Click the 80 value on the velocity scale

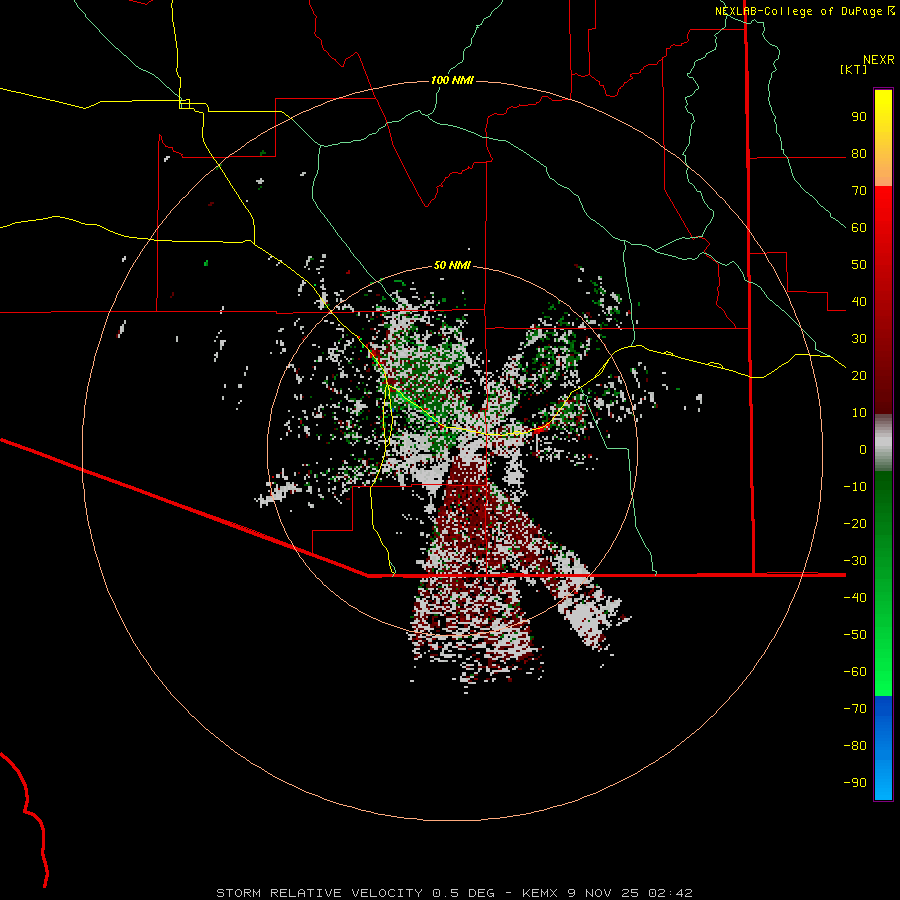859,154
